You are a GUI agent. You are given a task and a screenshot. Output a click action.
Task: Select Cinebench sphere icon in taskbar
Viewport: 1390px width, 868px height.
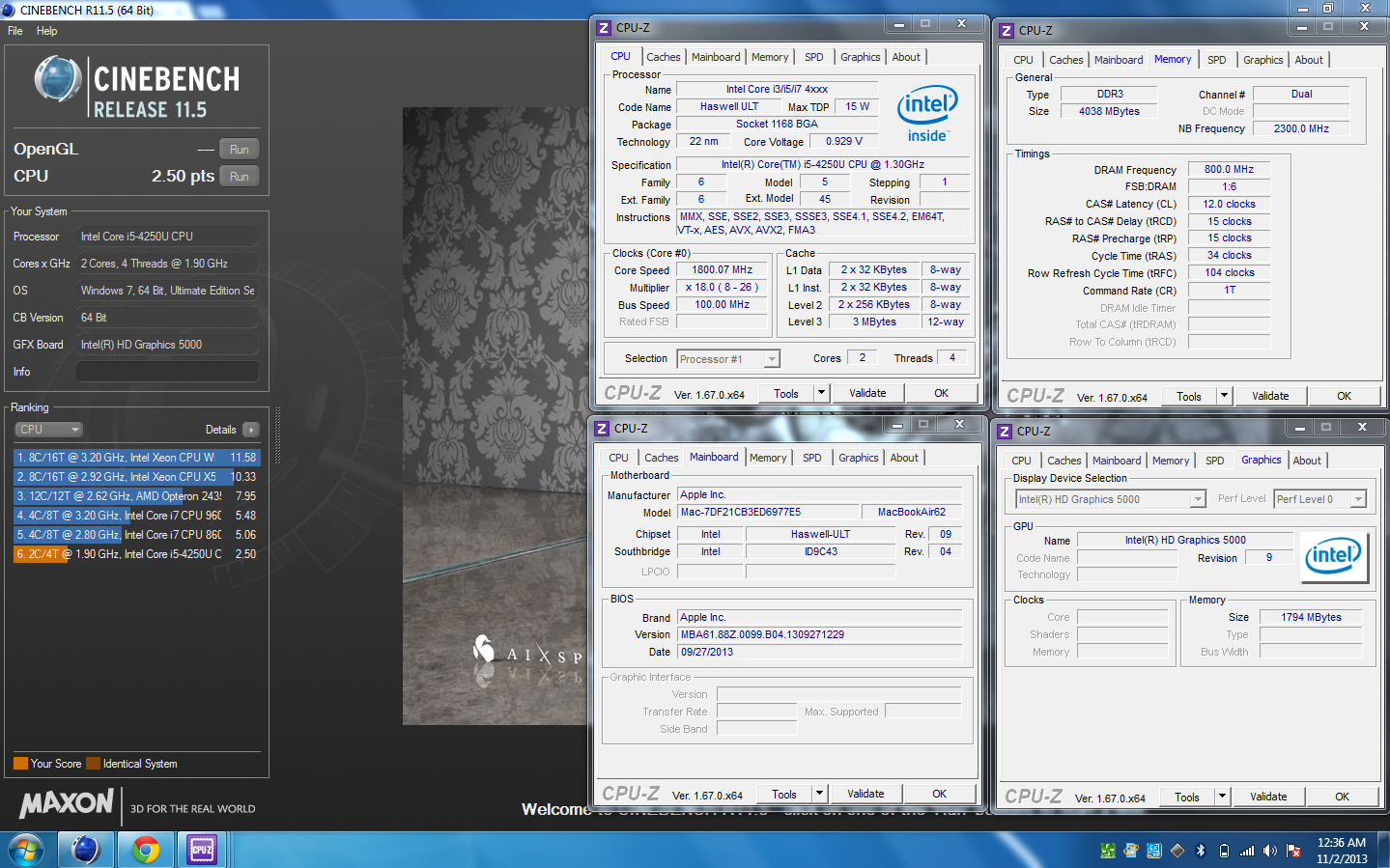pyautogui.click(x=86, y=850)
